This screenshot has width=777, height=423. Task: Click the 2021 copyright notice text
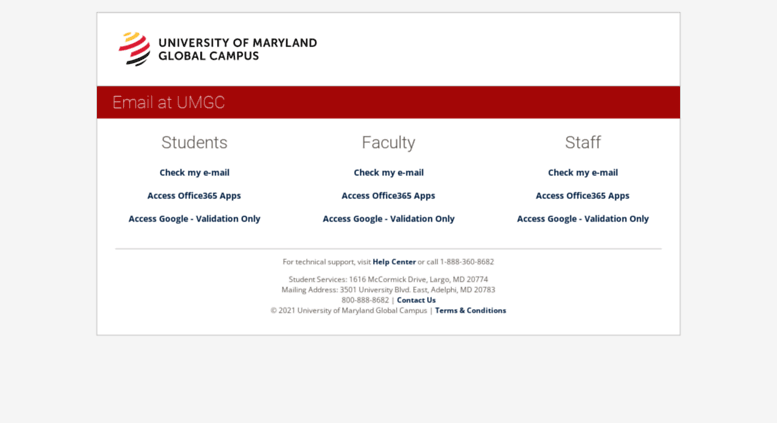click(349, 311)
